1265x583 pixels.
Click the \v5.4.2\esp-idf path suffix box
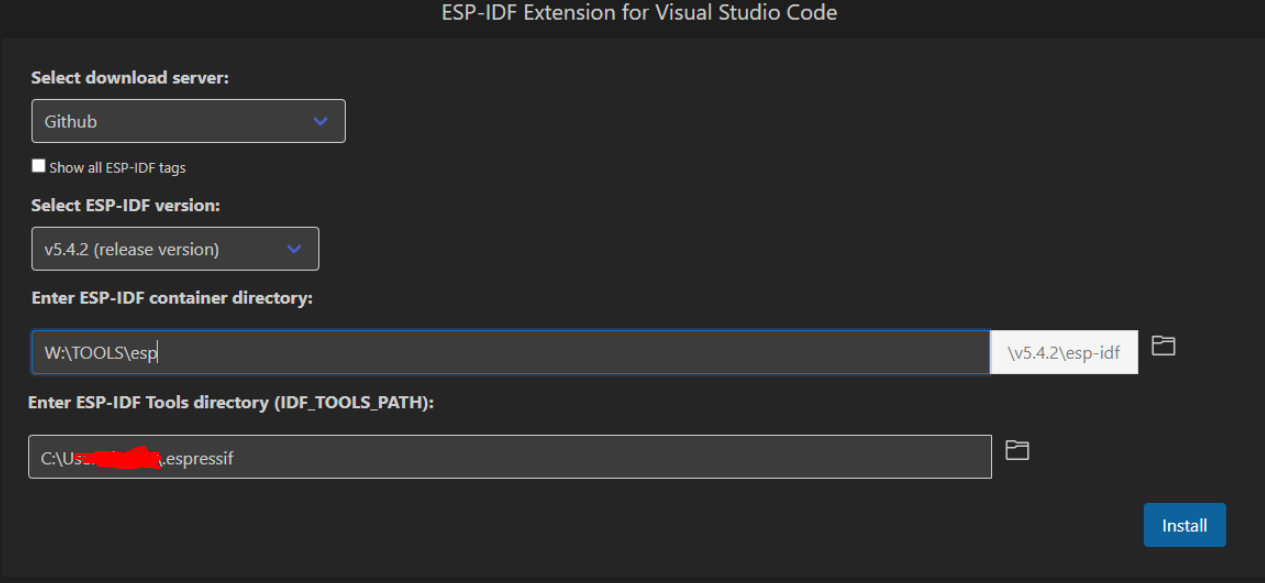[x=1064, y=352]
